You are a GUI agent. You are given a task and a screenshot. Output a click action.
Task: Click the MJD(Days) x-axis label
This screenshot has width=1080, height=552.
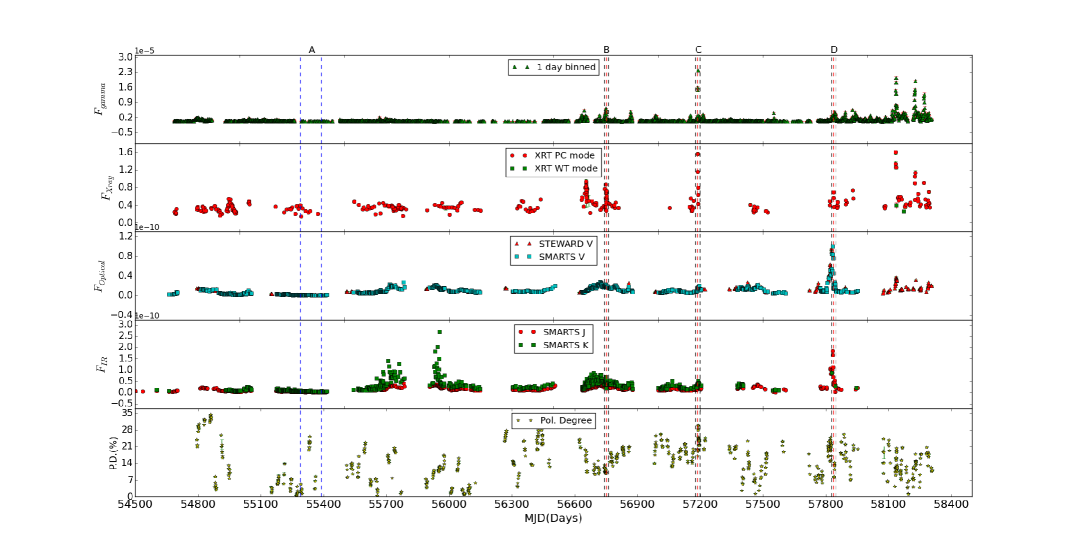553,518
